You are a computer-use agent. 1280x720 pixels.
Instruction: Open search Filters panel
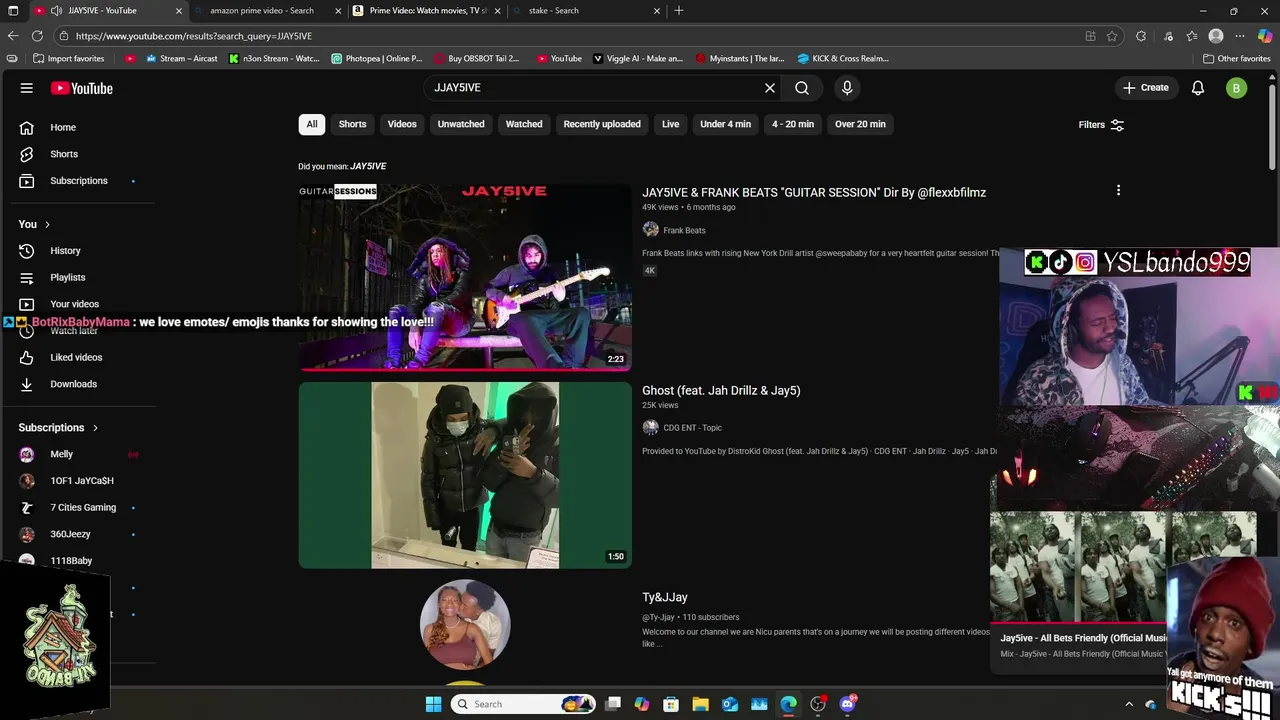pos(1101,125)
